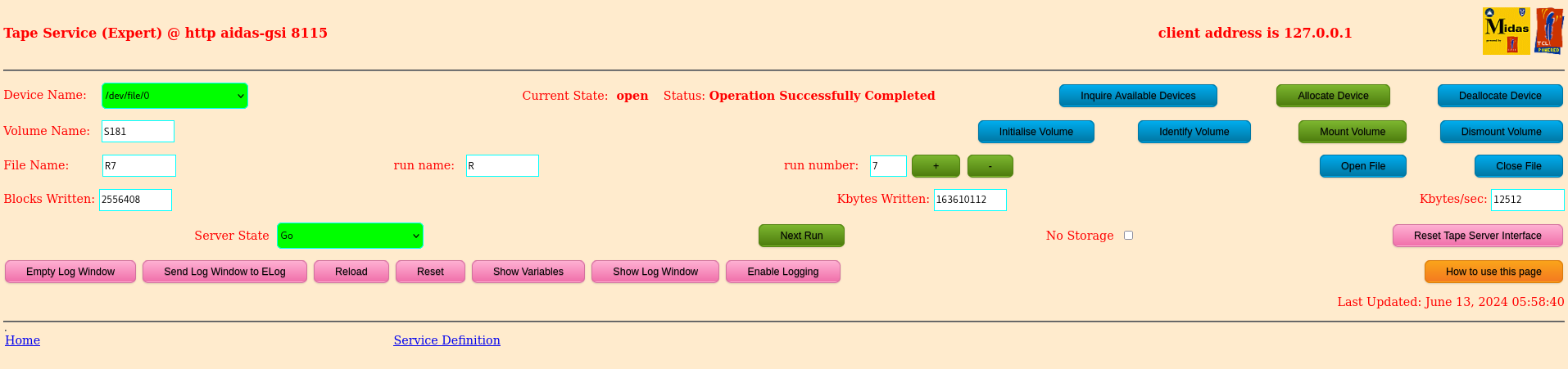Focus the Kbytes Written field 163610112
1568x369 pixels.
tap(970, 200)
